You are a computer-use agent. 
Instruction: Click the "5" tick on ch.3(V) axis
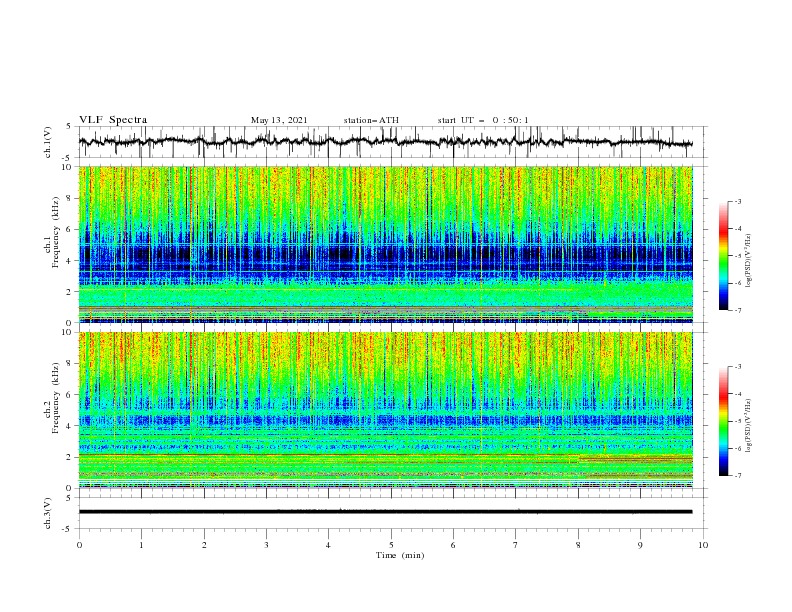[70, 498]
